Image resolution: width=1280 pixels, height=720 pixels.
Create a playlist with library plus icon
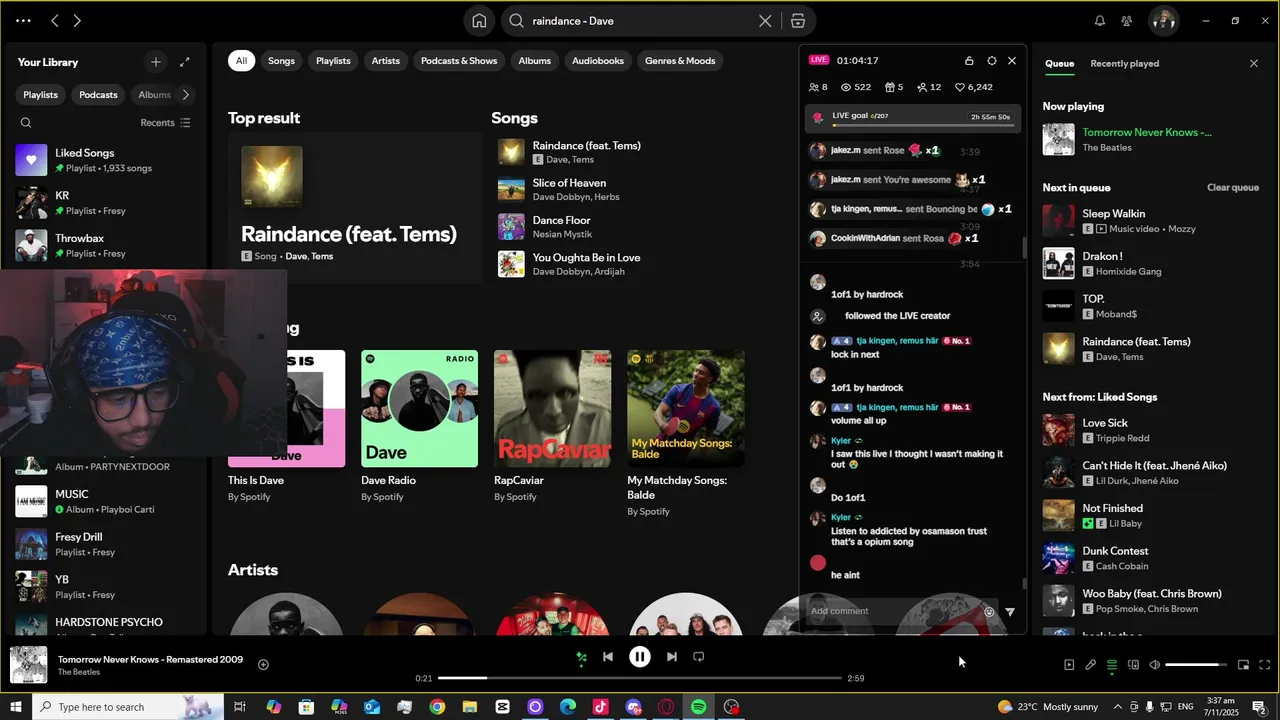point(155,62)
